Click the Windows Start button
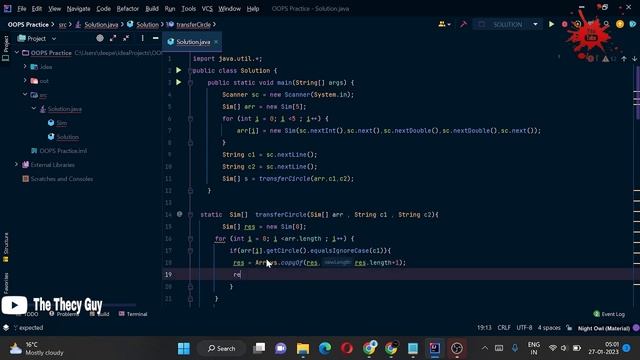Screen dimensions: 640x360 click(x=184, y=348)
